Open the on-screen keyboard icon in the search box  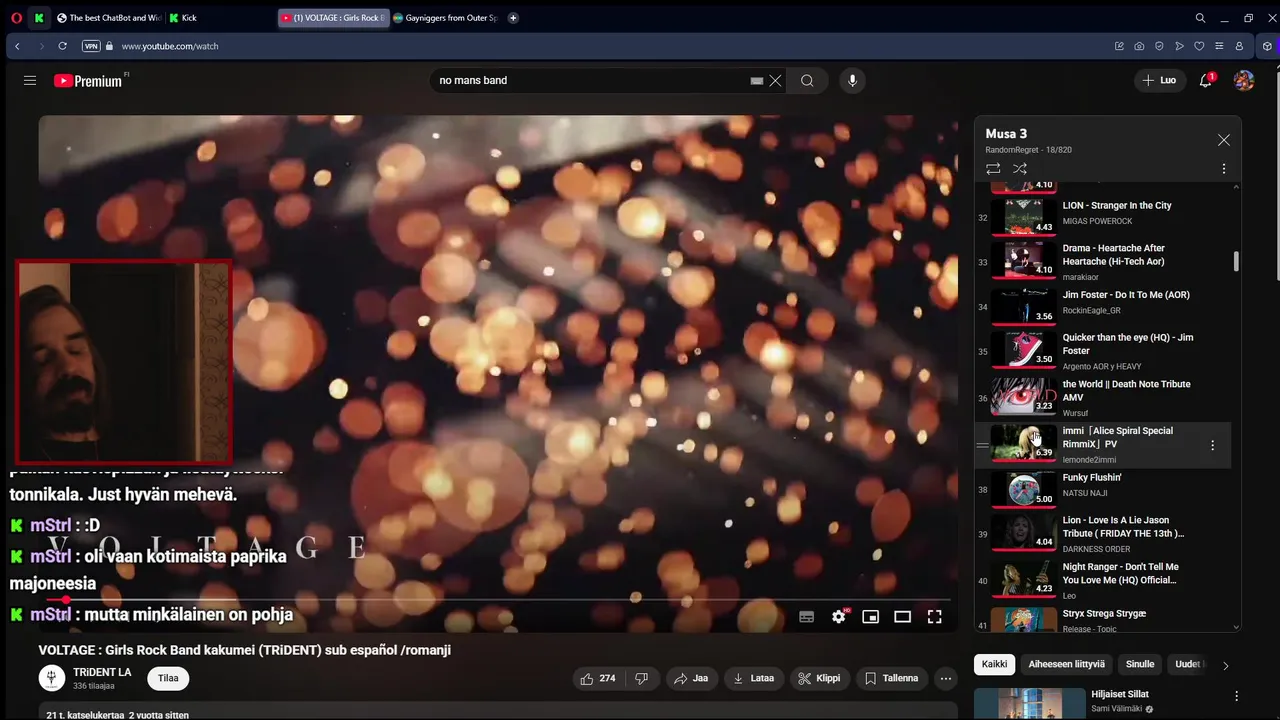click(757, 81)
